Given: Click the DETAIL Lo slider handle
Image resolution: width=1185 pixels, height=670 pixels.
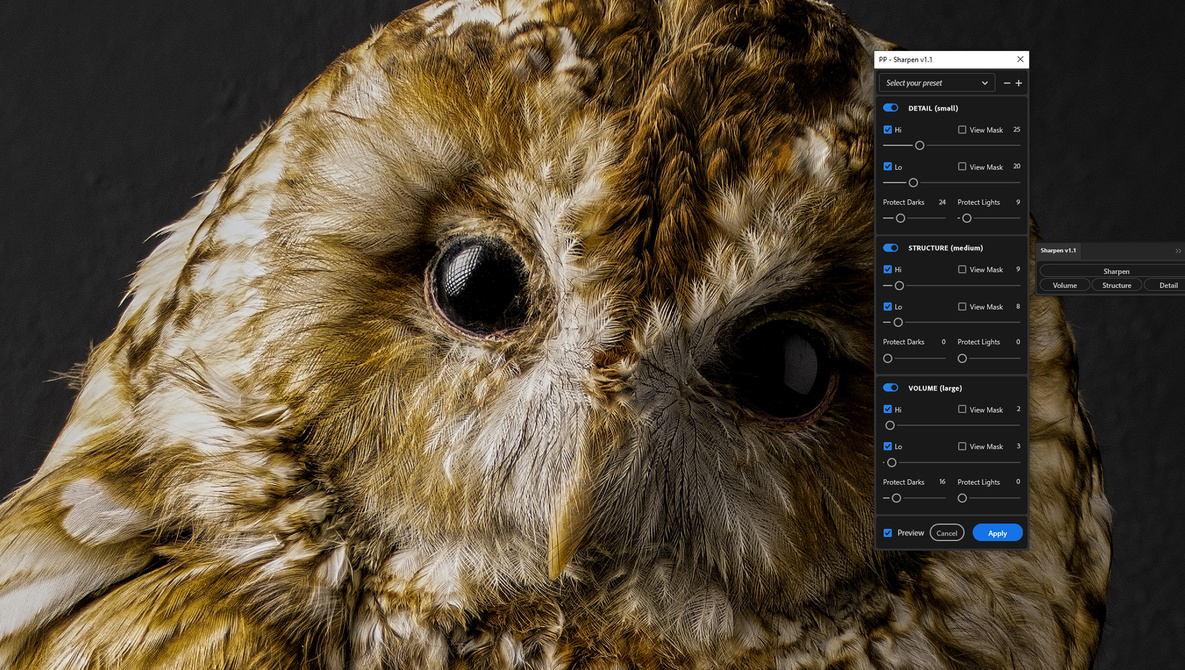Looking at the screenshot, I should [913, 182].
